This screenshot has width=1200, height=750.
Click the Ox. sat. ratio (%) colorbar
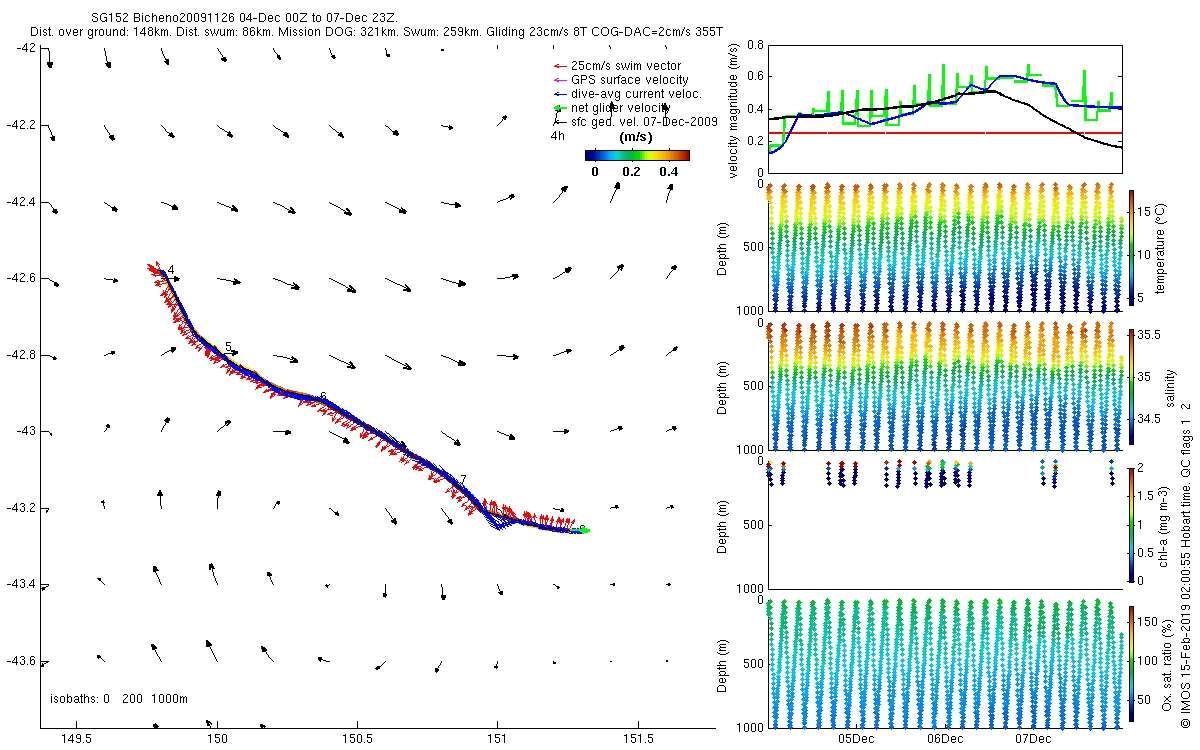(1132, 664)
